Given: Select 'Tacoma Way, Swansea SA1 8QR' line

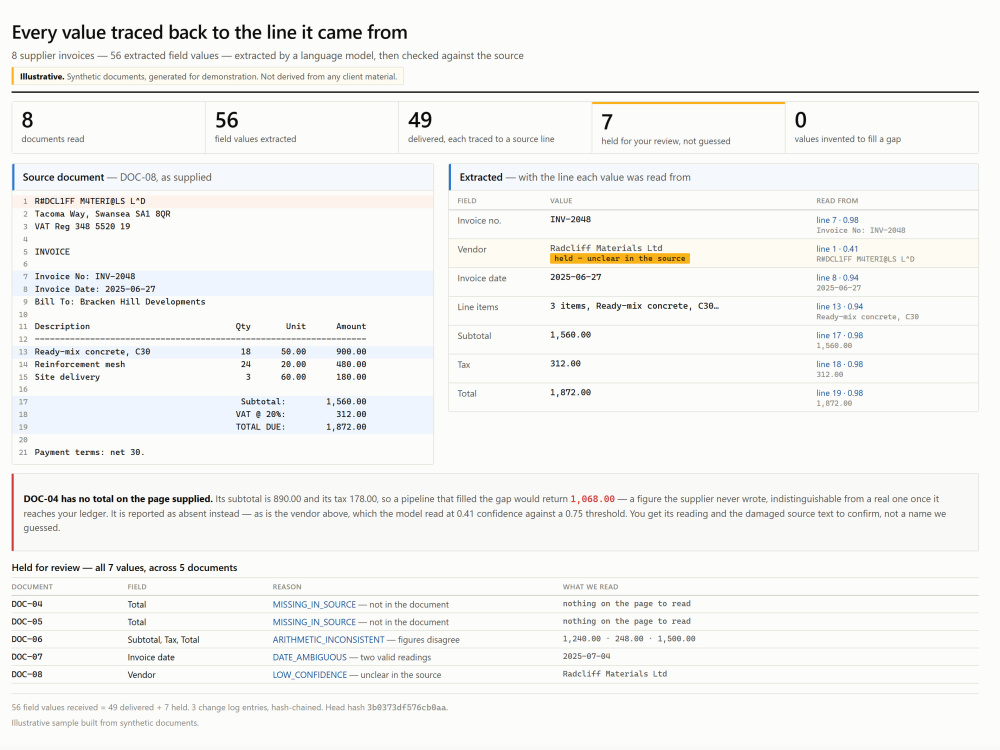Looking at the screenshot, I should [223, 214].
